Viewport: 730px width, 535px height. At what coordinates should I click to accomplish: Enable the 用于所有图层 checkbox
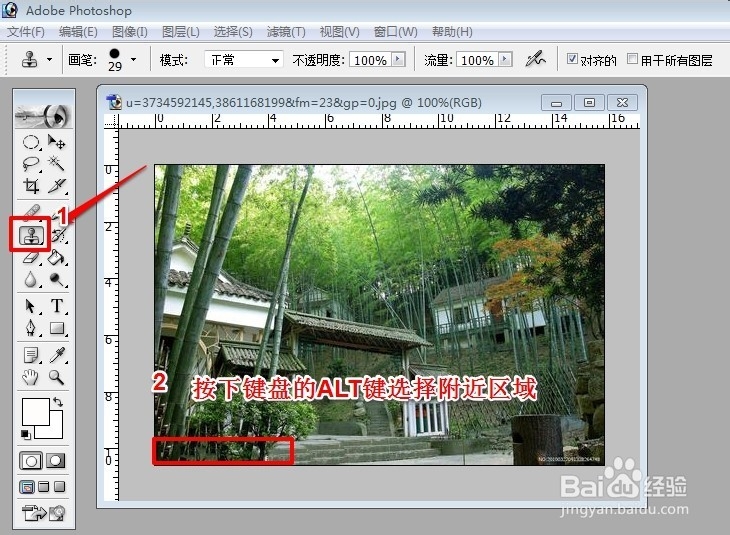[632, 59]
